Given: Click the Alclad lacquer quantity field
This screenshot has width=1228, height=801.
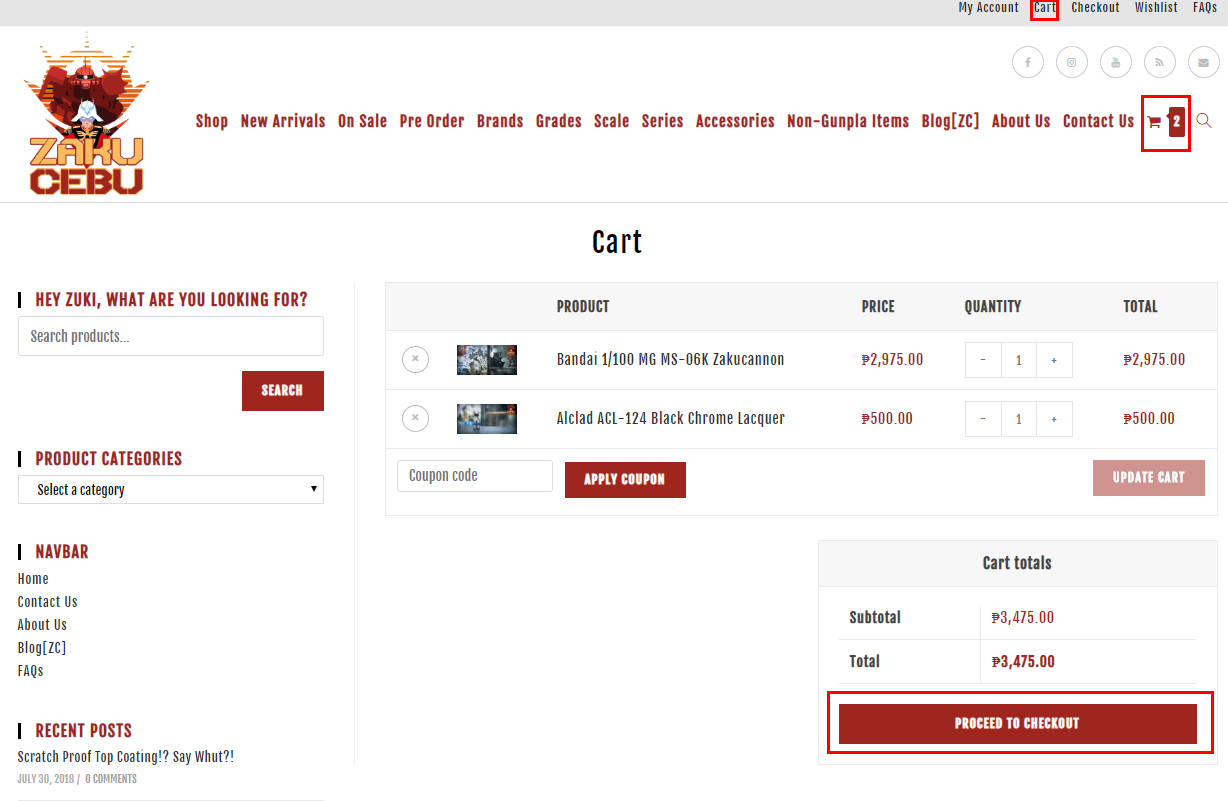Looking at the screenshot, I should point(1019,419).
